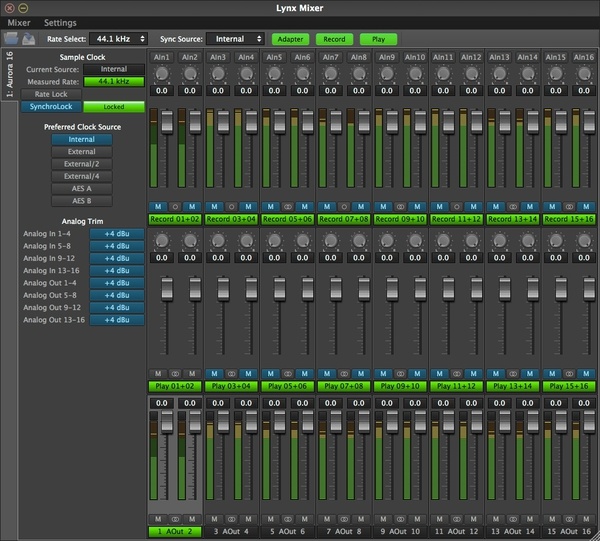Open the Mixer menu
This screenshot has height=541, width=600.
tap(18, 22)
